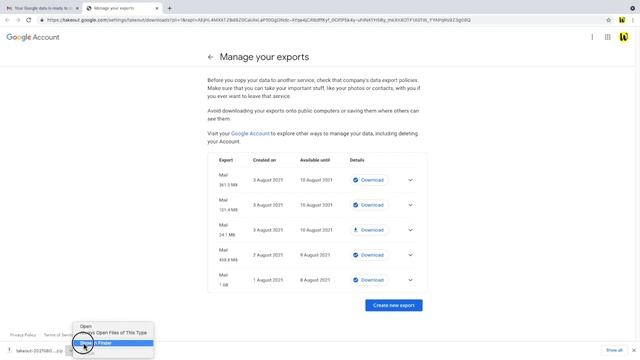
Task: Go back using the Manage your exports arrow
Action: point(210,57)
